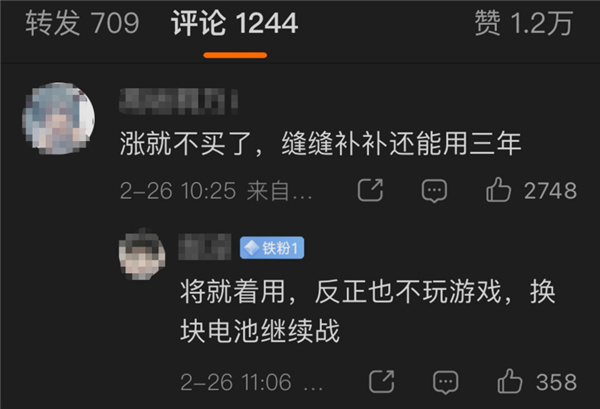
Task: Like the first comment with 2748 likes
Action: coord(498,189)
